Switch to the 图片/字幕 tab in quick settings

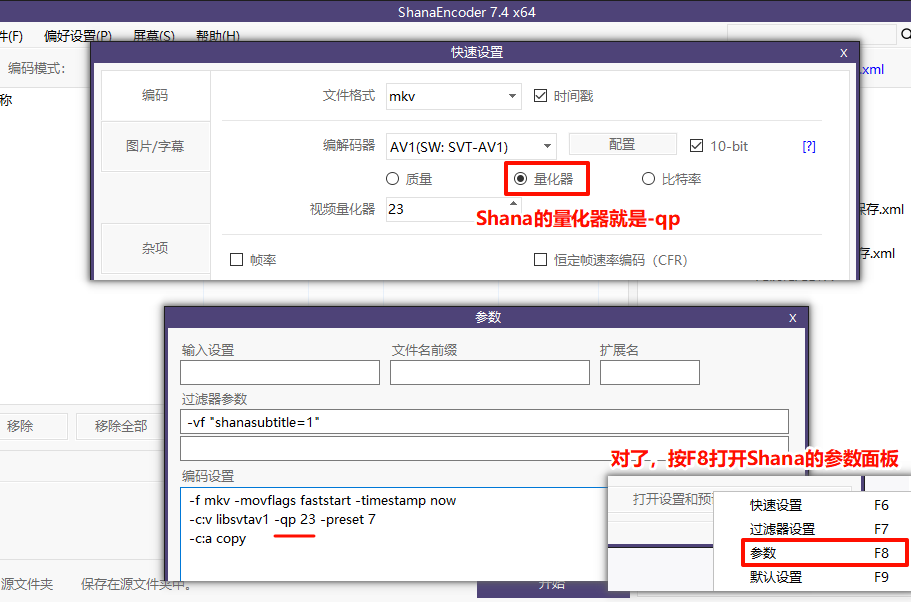155,147
